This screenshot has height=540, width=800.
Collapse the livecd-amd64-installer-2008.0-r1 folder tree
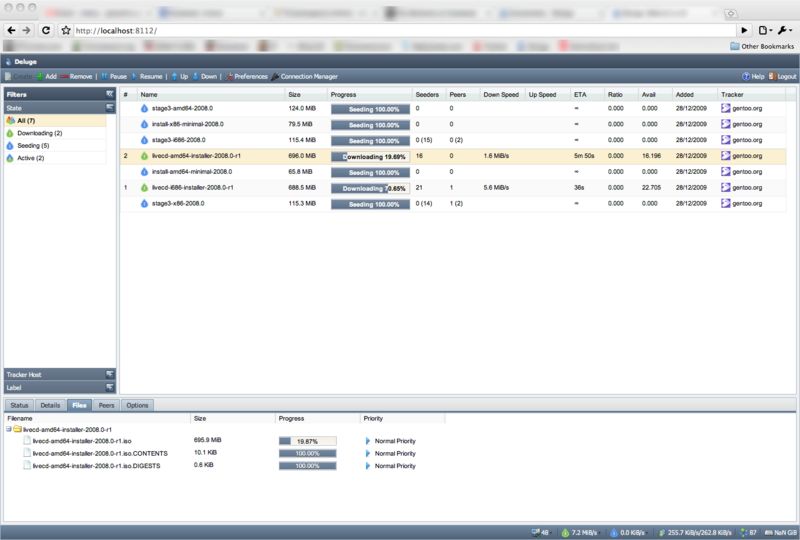(x=8, y=429)
